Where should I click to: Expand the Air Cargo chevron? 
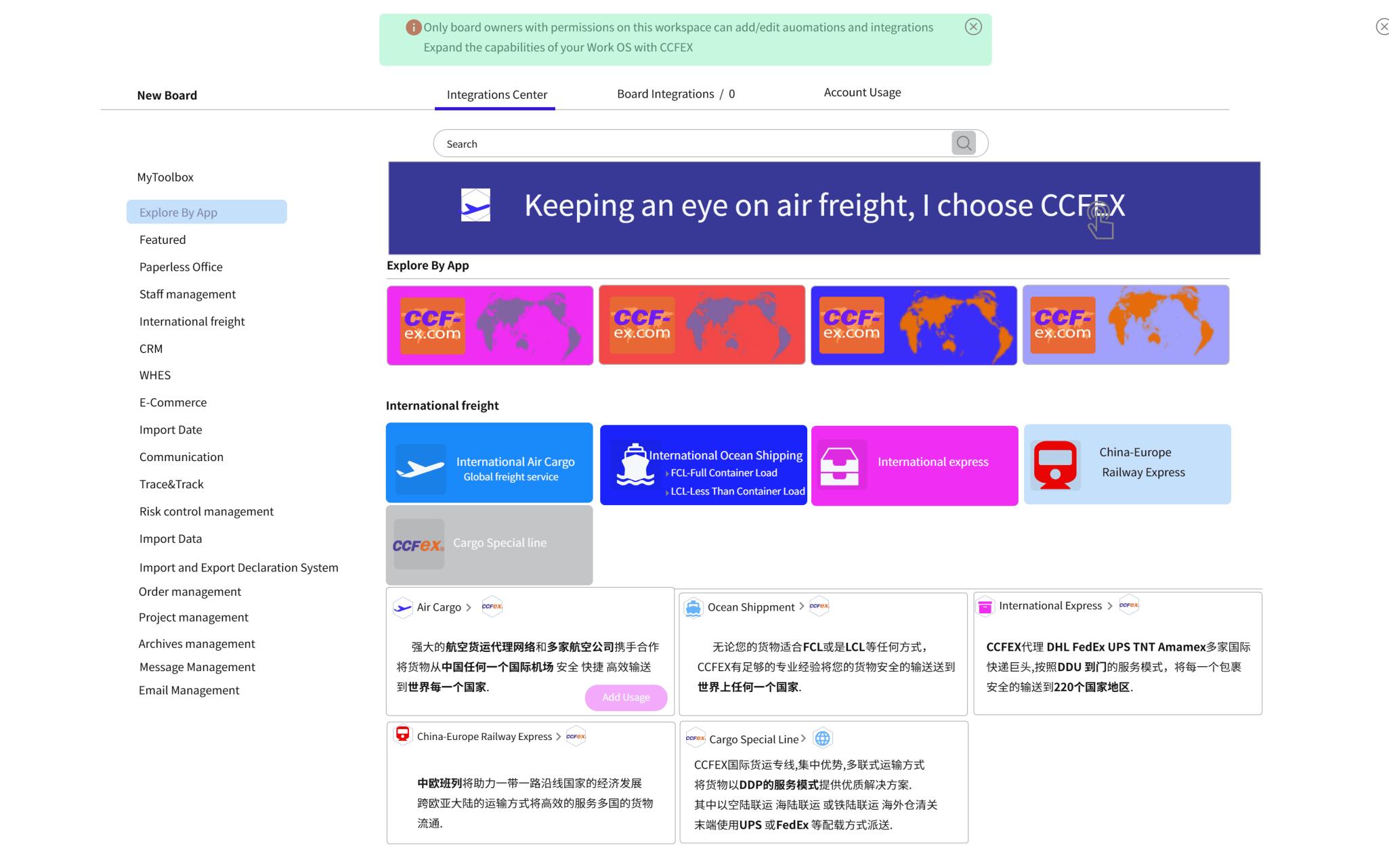[x=469, y=607]
